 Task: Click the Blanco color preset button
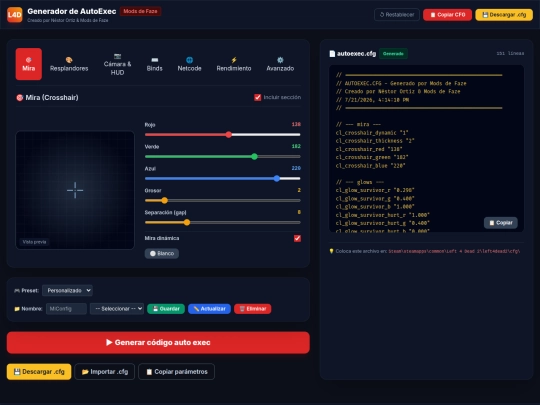tap(162, 253)
